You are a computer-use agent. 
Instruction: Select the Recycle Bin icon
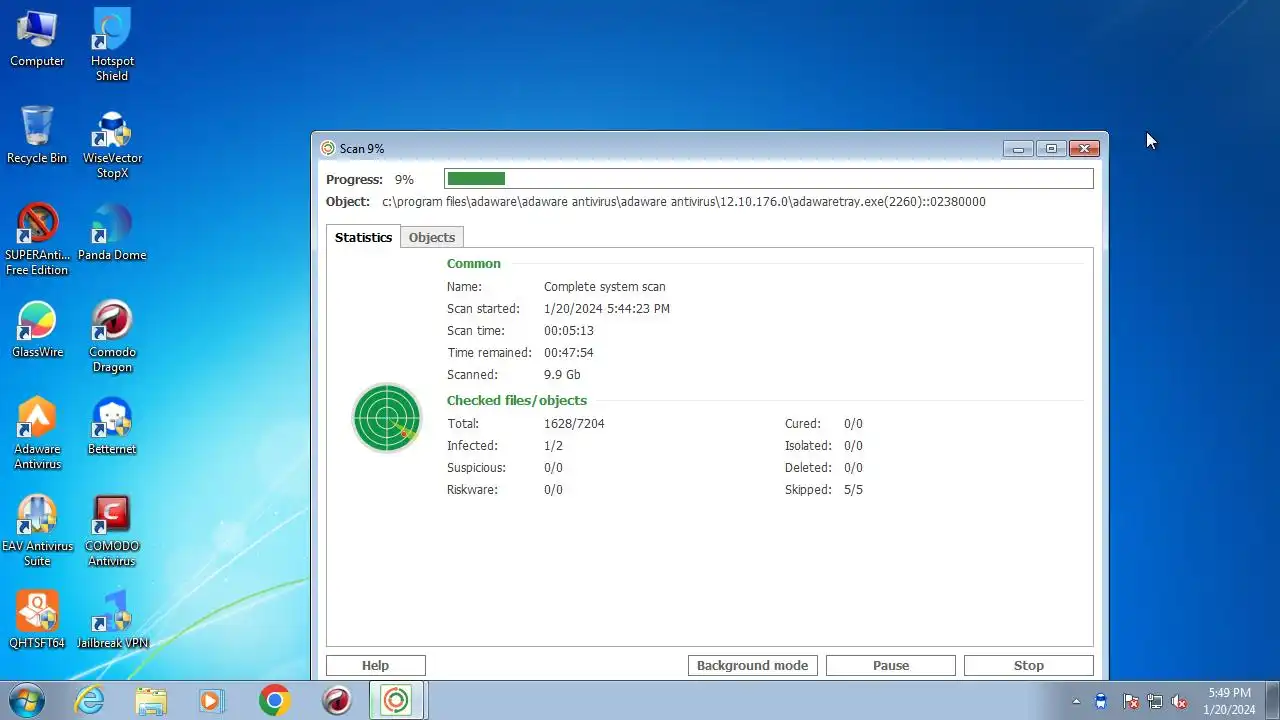[x=37, y=136]
